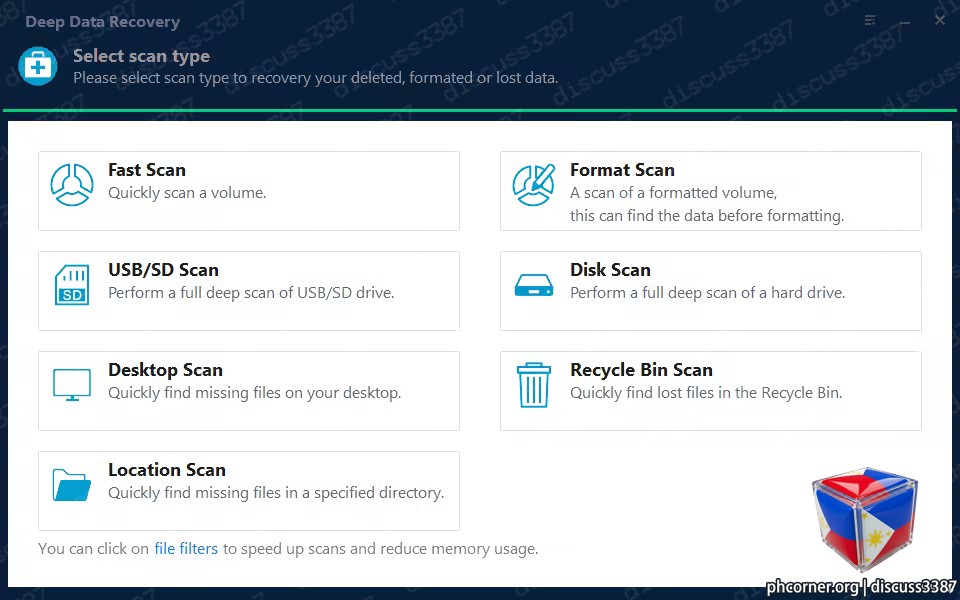Click 'this can find the data before formatting.'
The image size is (960, 600).
[x=707, y=216]
